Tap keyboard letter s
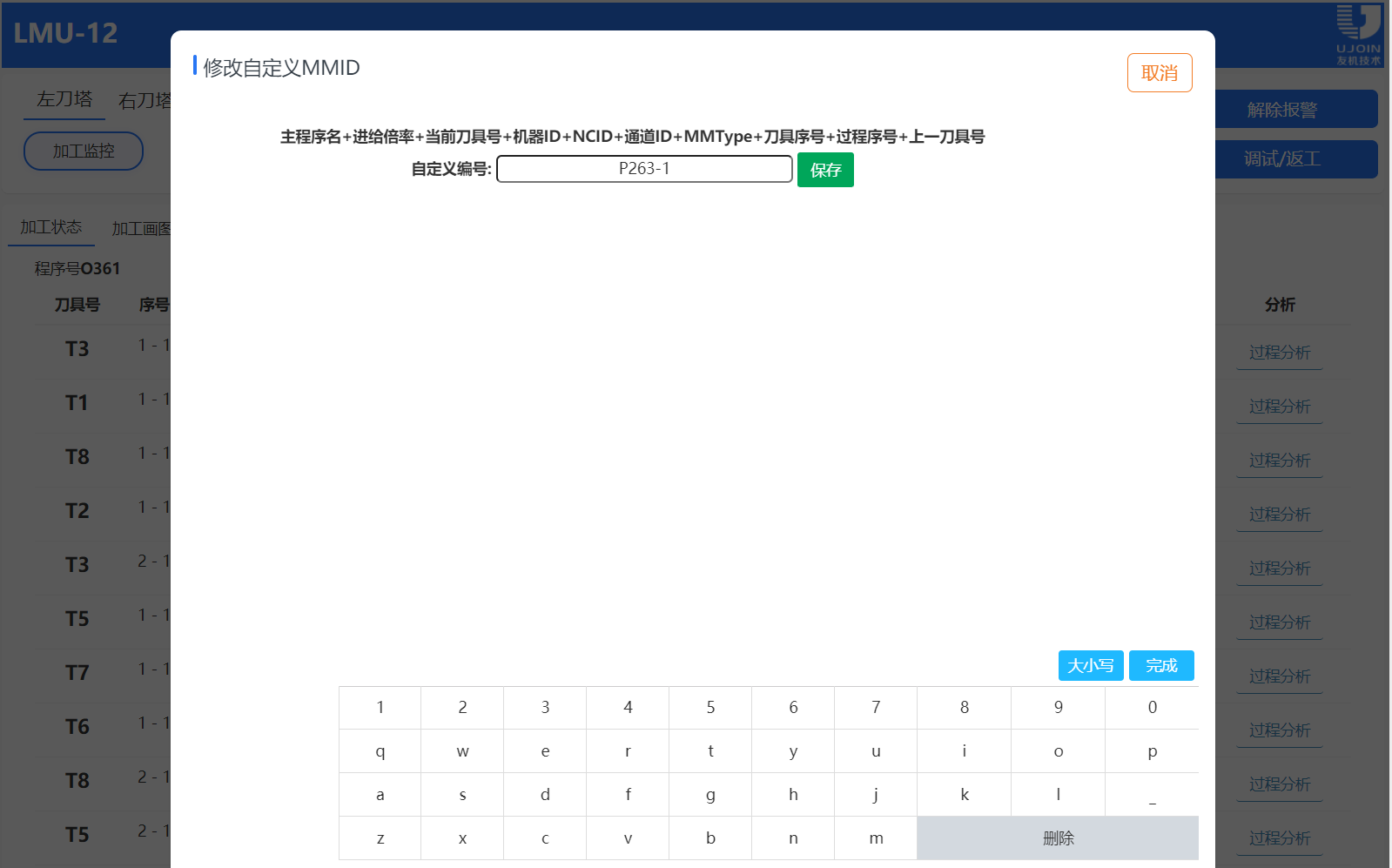Viewport: 1392px width, 868px height. pyautogui.click(x=462, y=795)
